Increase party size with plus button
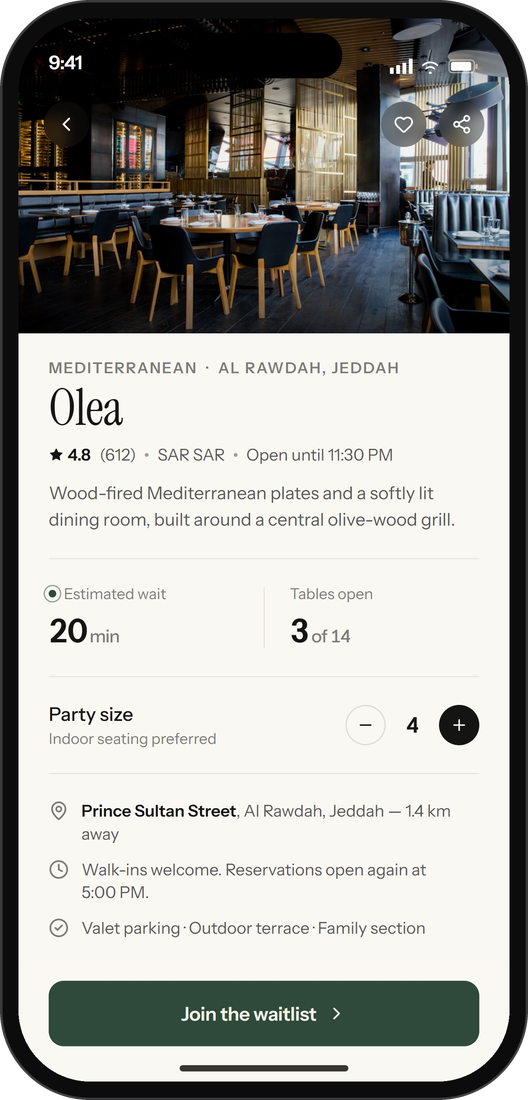 point(459,725)
